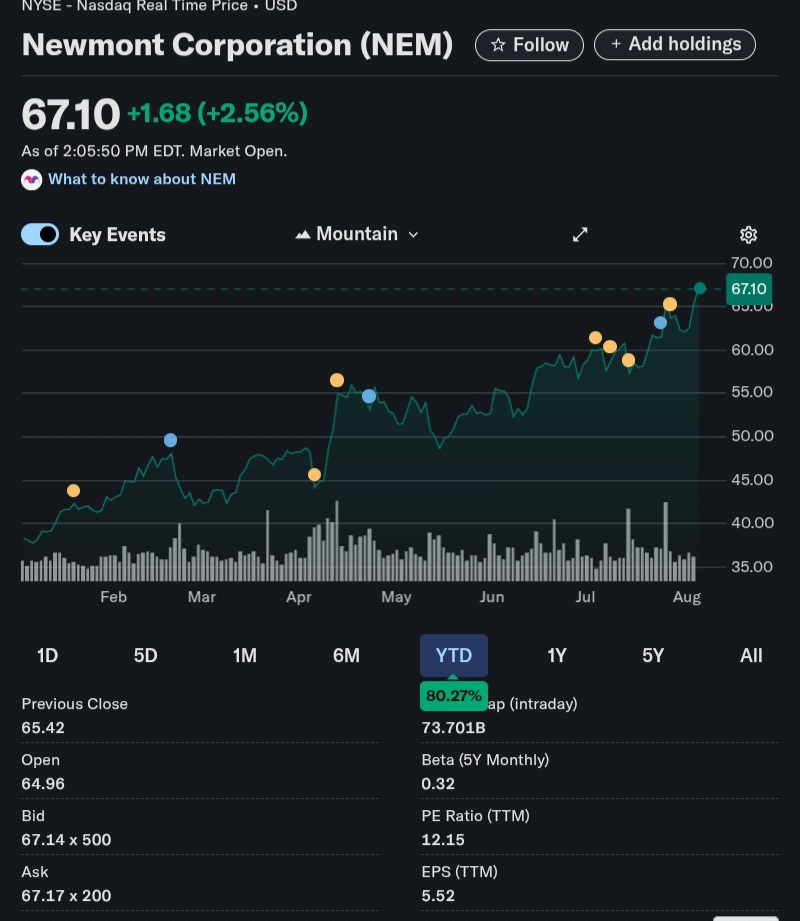800x921 pixels.
Task: Click the blue event marker in late July
Action: pos(660,322)
